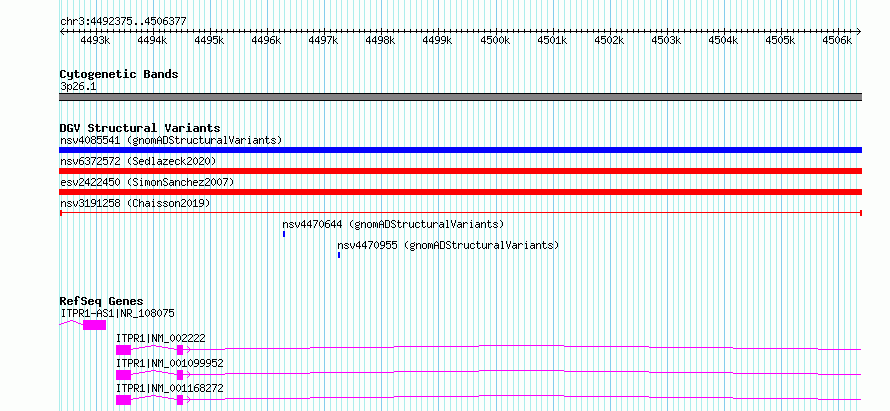
Task: Click the left arrowhead of the ruler
Action: coord(62,31)
